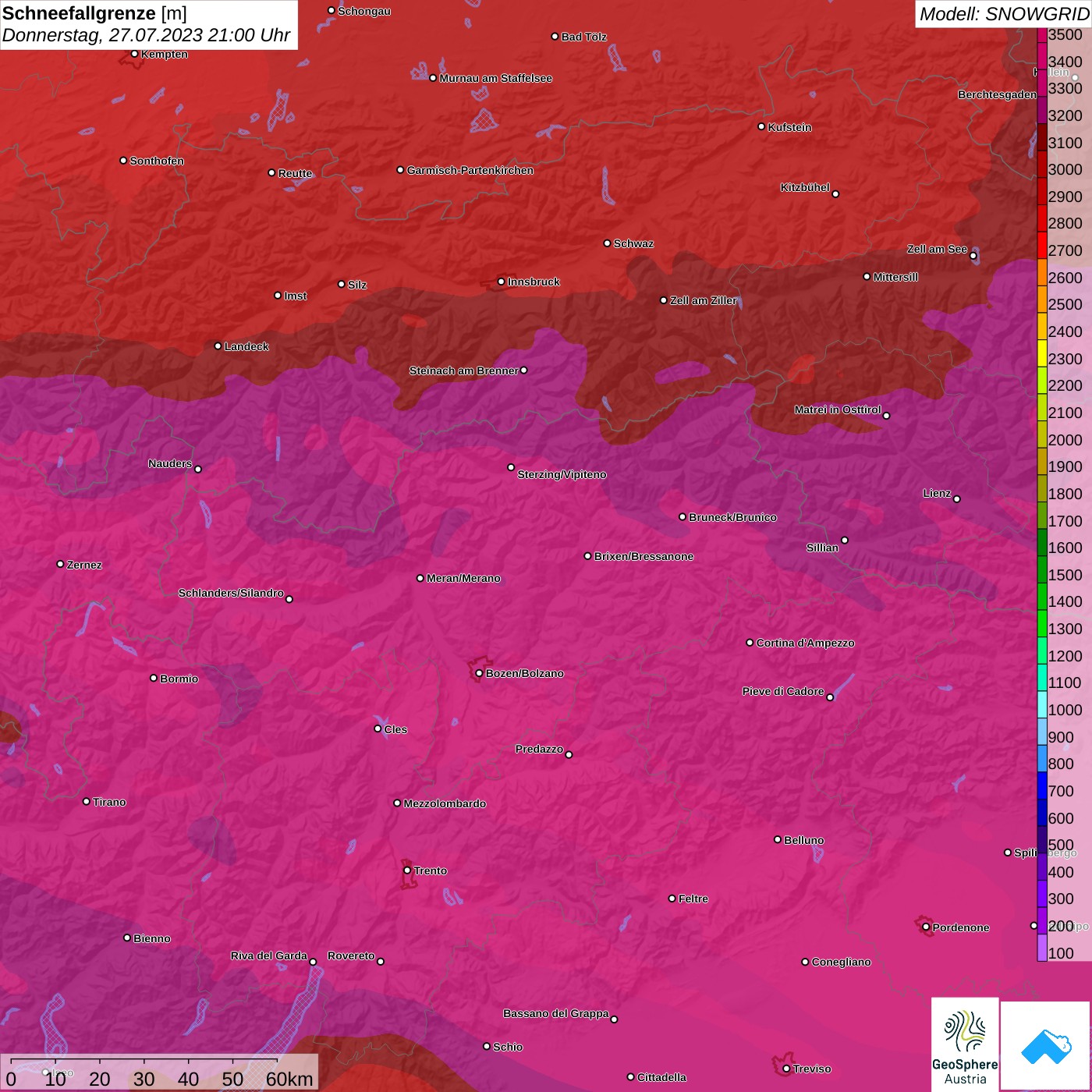Click the scale bar '30' tick label
This screenshot has height=1092, width=1092.
click(x=144, y=1079)
